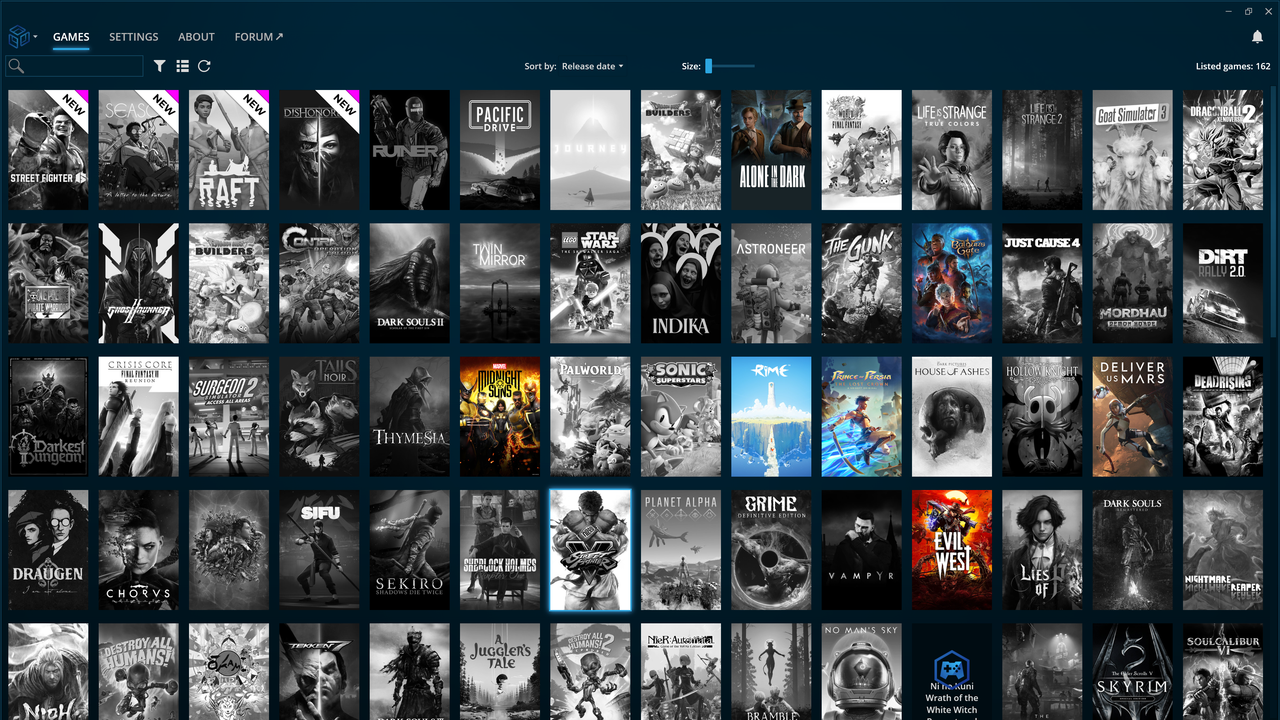Image resolution: width=1280 pixels, height=720 pixels.
Task: Adjust the cover Size slider
Action: 730,66
